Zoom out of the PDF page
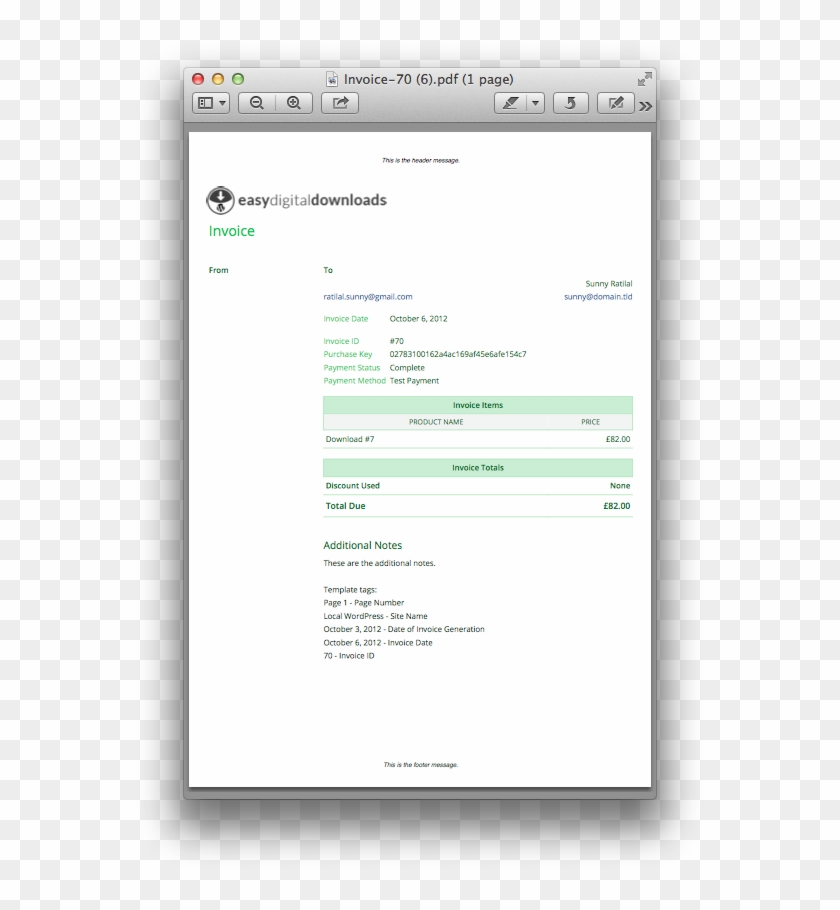 257,103
